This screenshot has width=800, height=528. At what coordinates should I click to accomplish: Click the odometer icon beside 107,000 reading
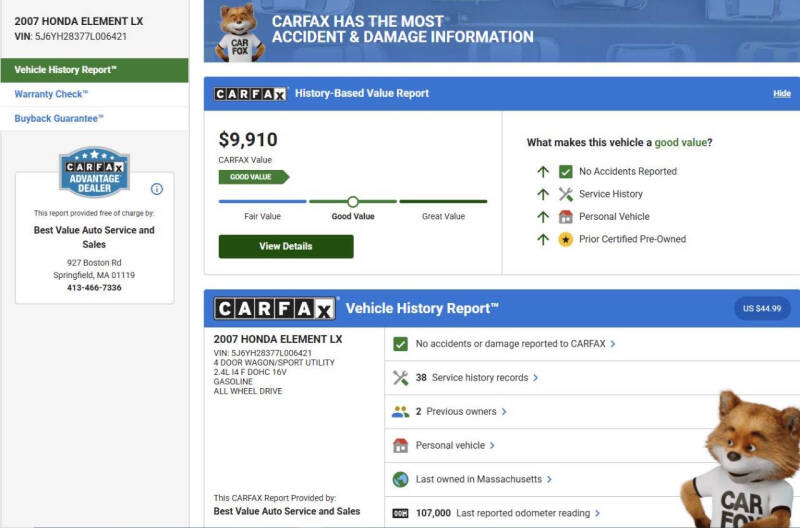401,513
